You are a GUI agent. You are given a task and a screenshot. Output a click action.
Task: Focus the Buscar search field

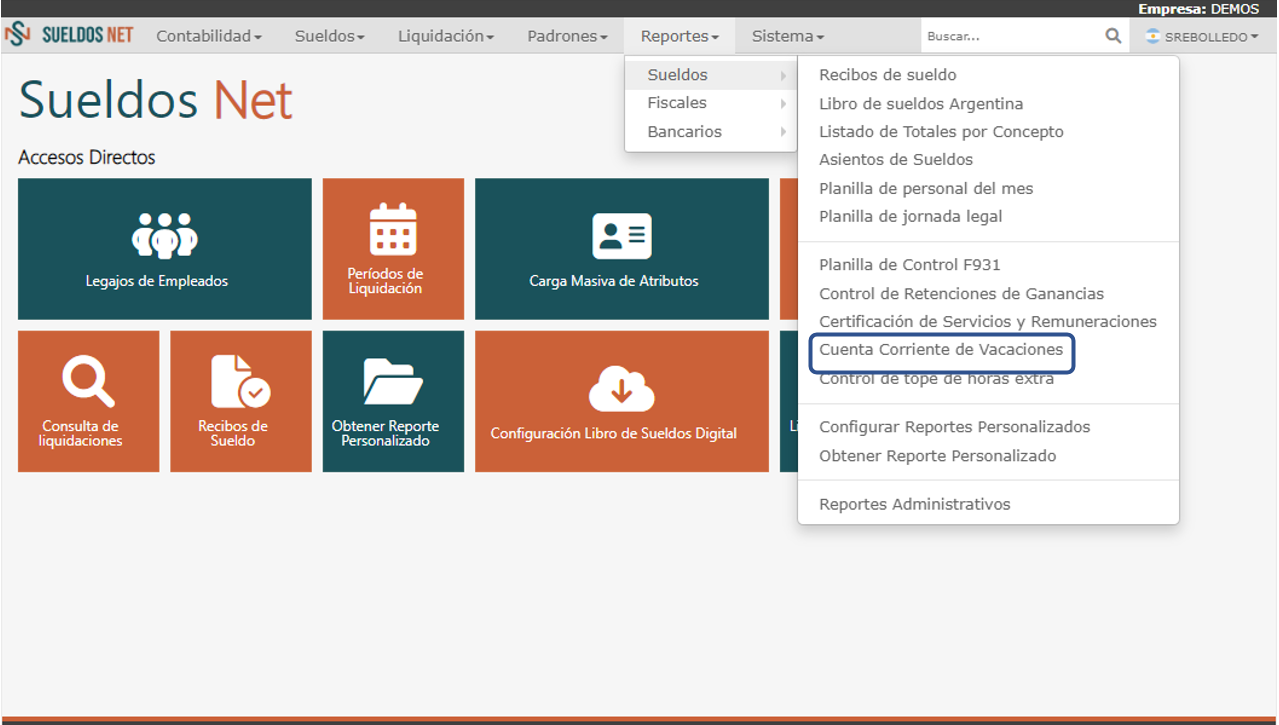(1010, 36)
